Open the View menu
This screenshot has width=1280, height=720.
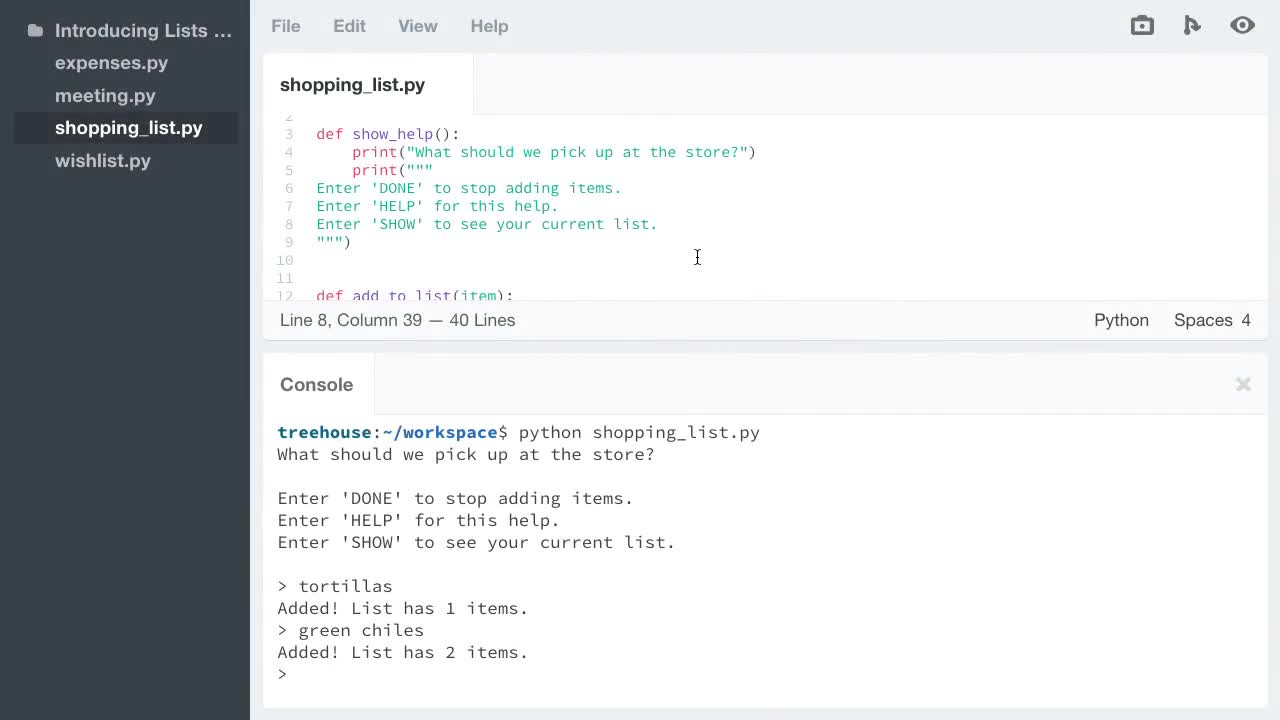point(417,26)
